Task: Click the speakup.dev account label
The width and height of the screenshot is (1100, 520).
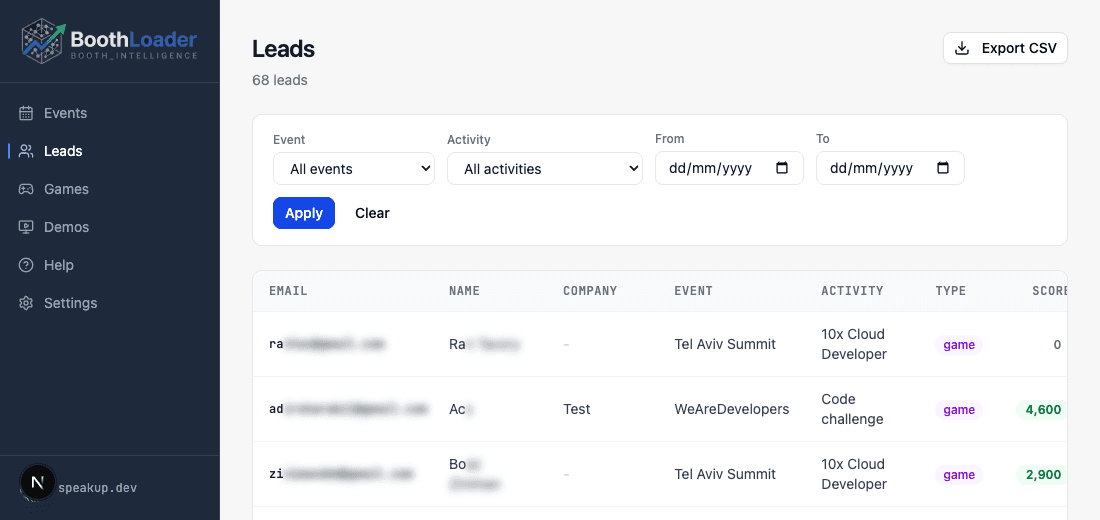Action: [x=98, y=487]
